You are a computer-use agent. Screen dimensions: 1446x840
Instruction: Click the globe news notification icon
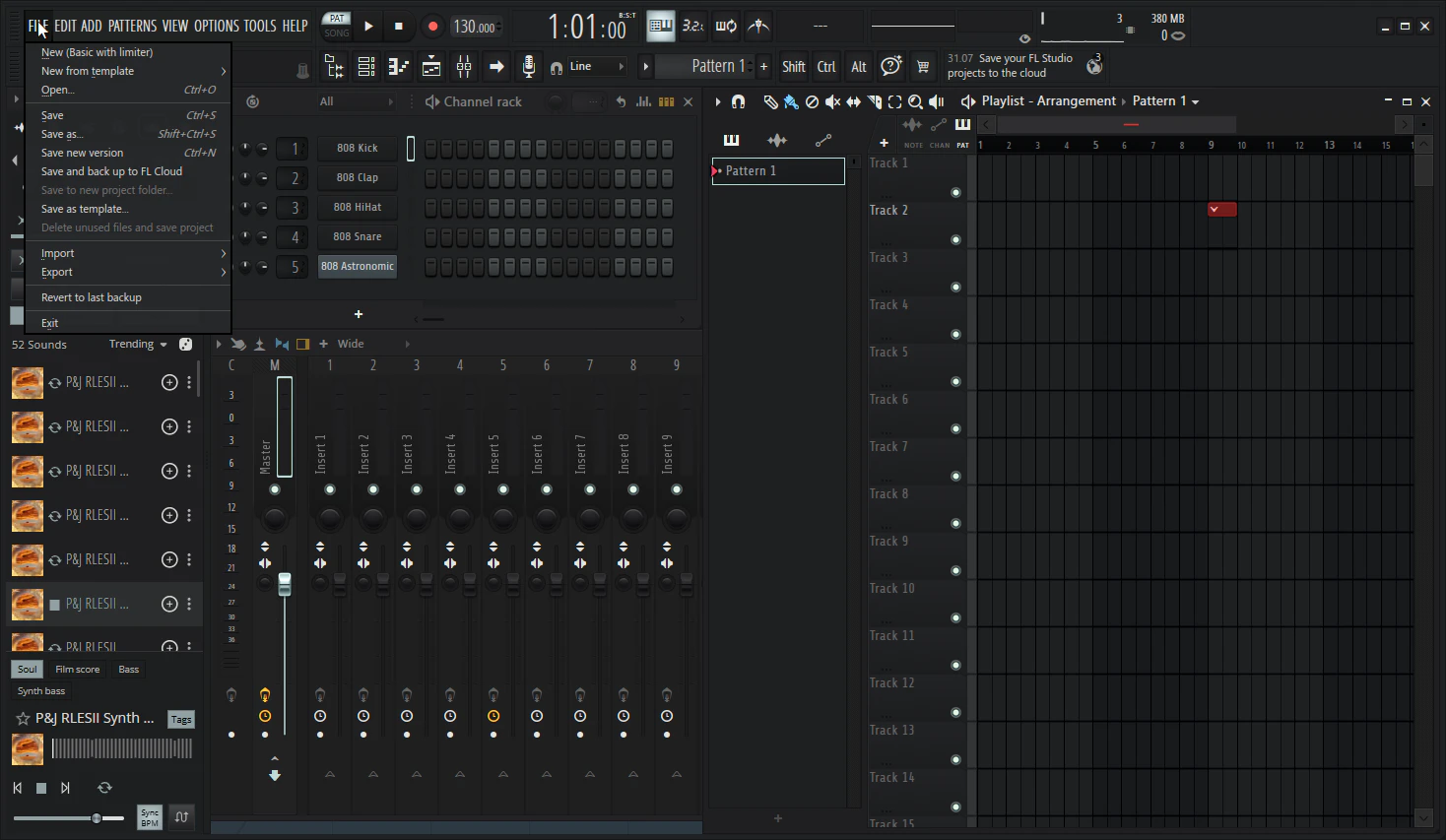click(x=1093, y=66)
